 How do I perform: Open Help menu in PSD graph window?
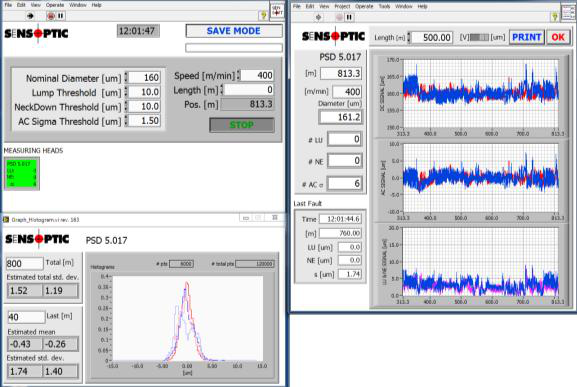(422, 6)
